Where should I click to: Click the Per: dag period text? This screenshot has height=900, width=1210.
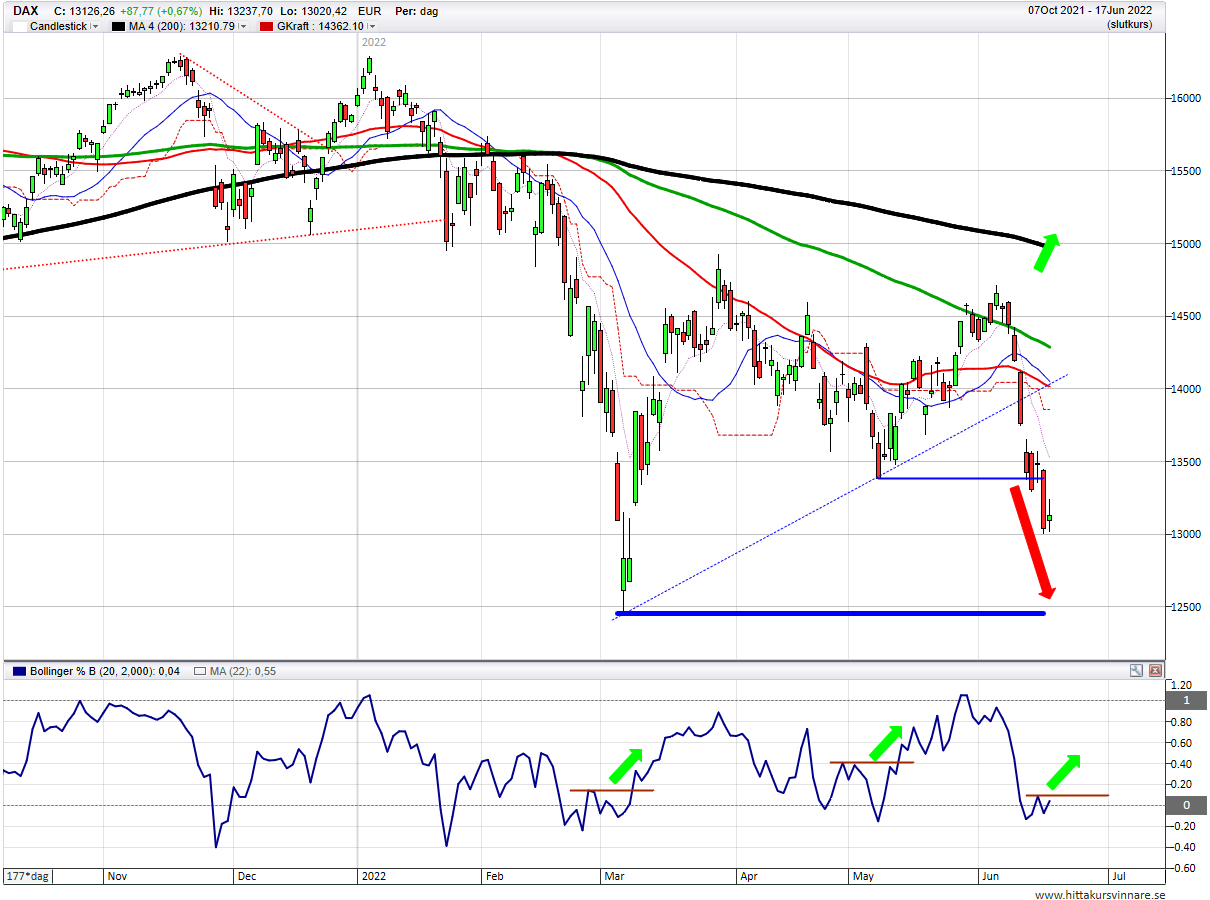(416, 11)
